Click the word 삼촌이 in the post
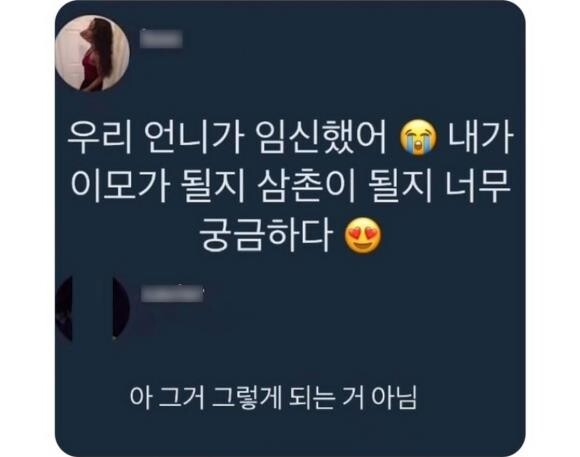 click(x=307, y=187)
